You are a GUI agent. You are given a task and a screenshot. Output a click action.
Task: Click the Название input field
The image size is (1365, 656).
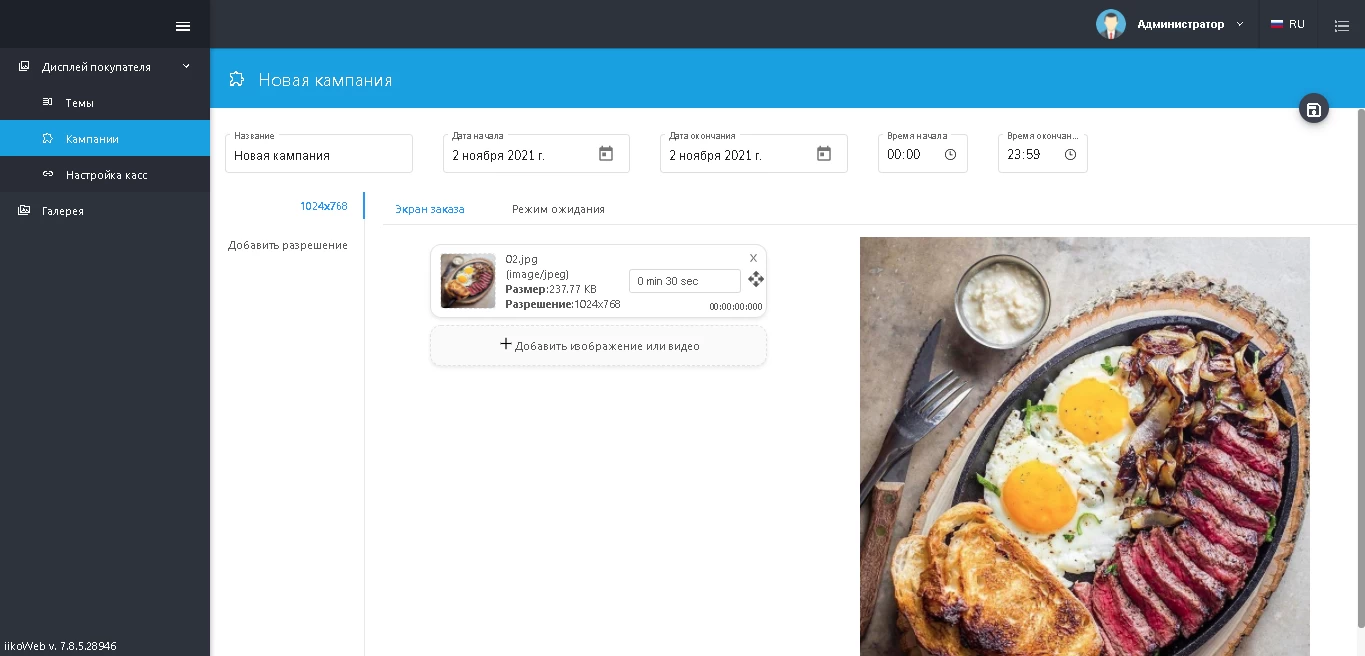click(318, 155)
